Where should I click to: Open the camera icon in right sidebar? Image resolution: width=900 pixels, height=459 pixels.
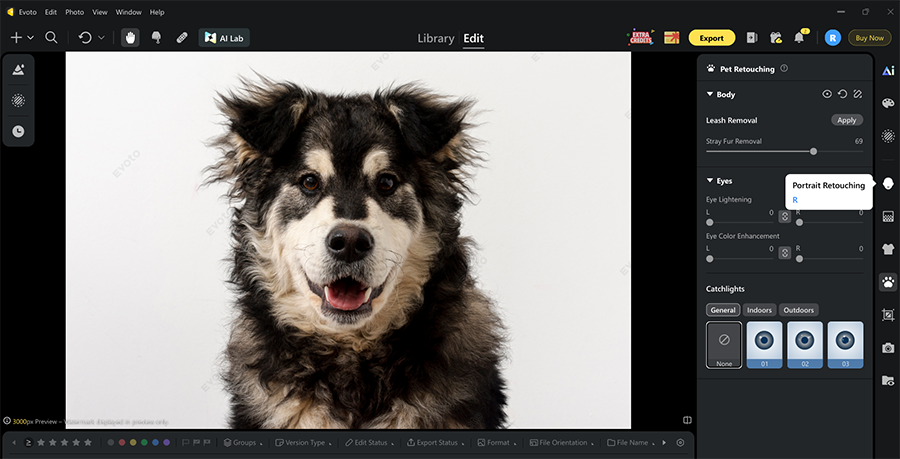888,348
